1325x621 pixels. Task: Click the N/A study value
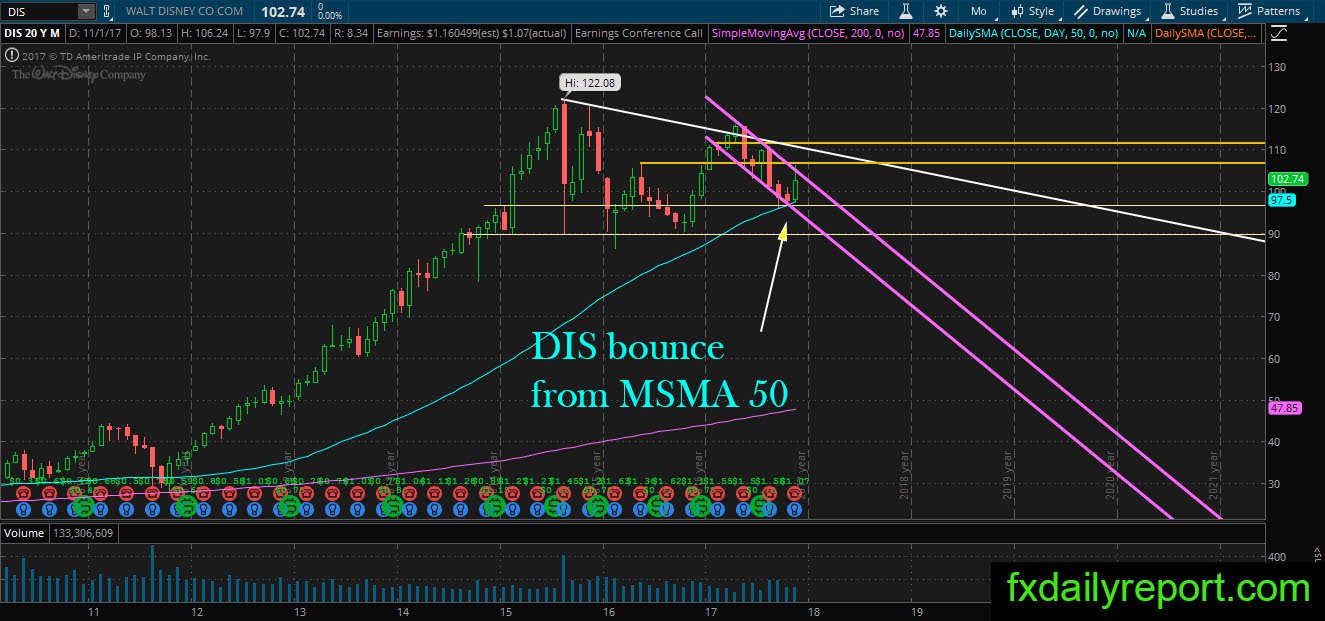(1136, 33)
